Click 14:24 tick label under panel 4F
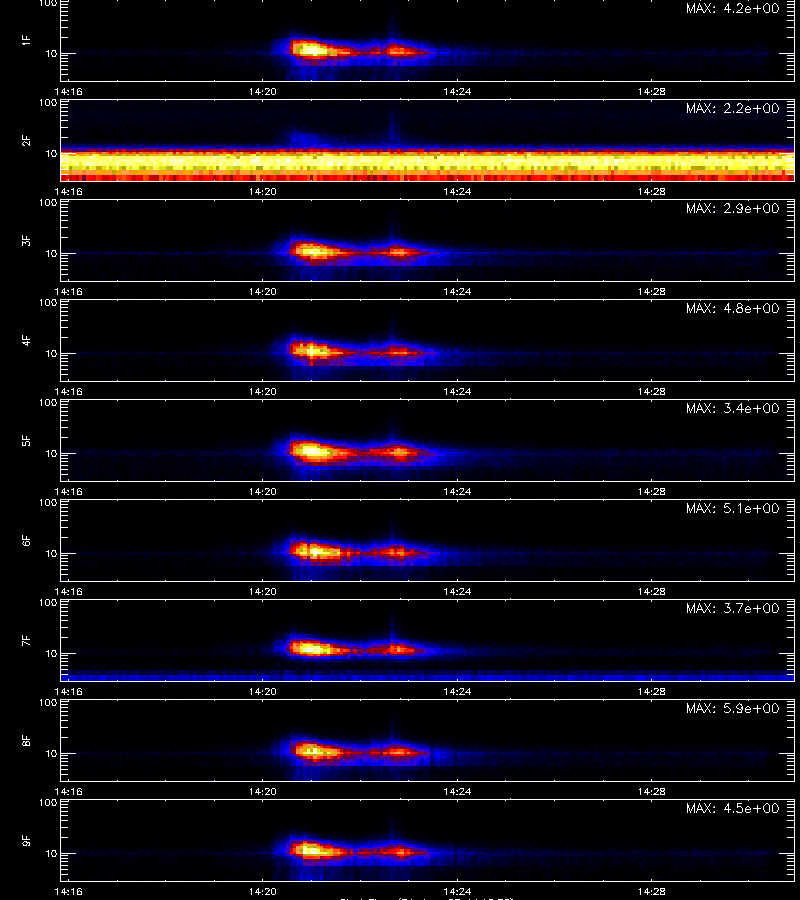The image size is (800, 900). [457, 391]
